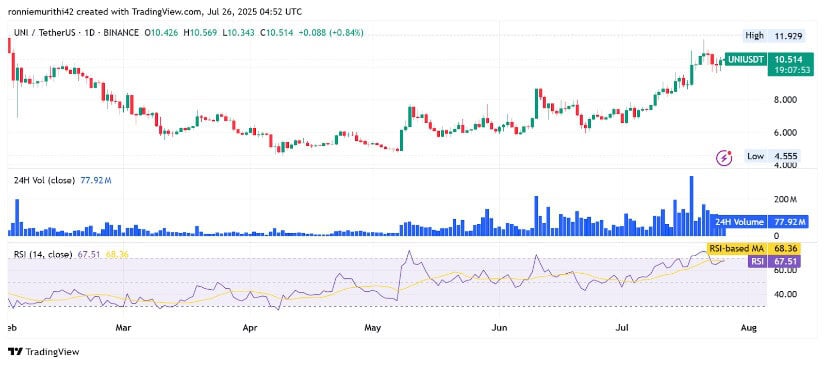Click the Low 4.555 price marker

point(772,156)
